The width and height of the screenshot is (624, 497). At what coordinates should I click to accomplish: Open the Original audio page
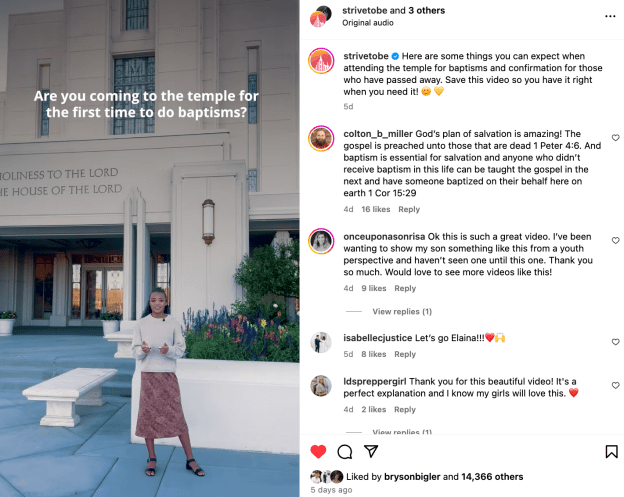tap(368, 23)
